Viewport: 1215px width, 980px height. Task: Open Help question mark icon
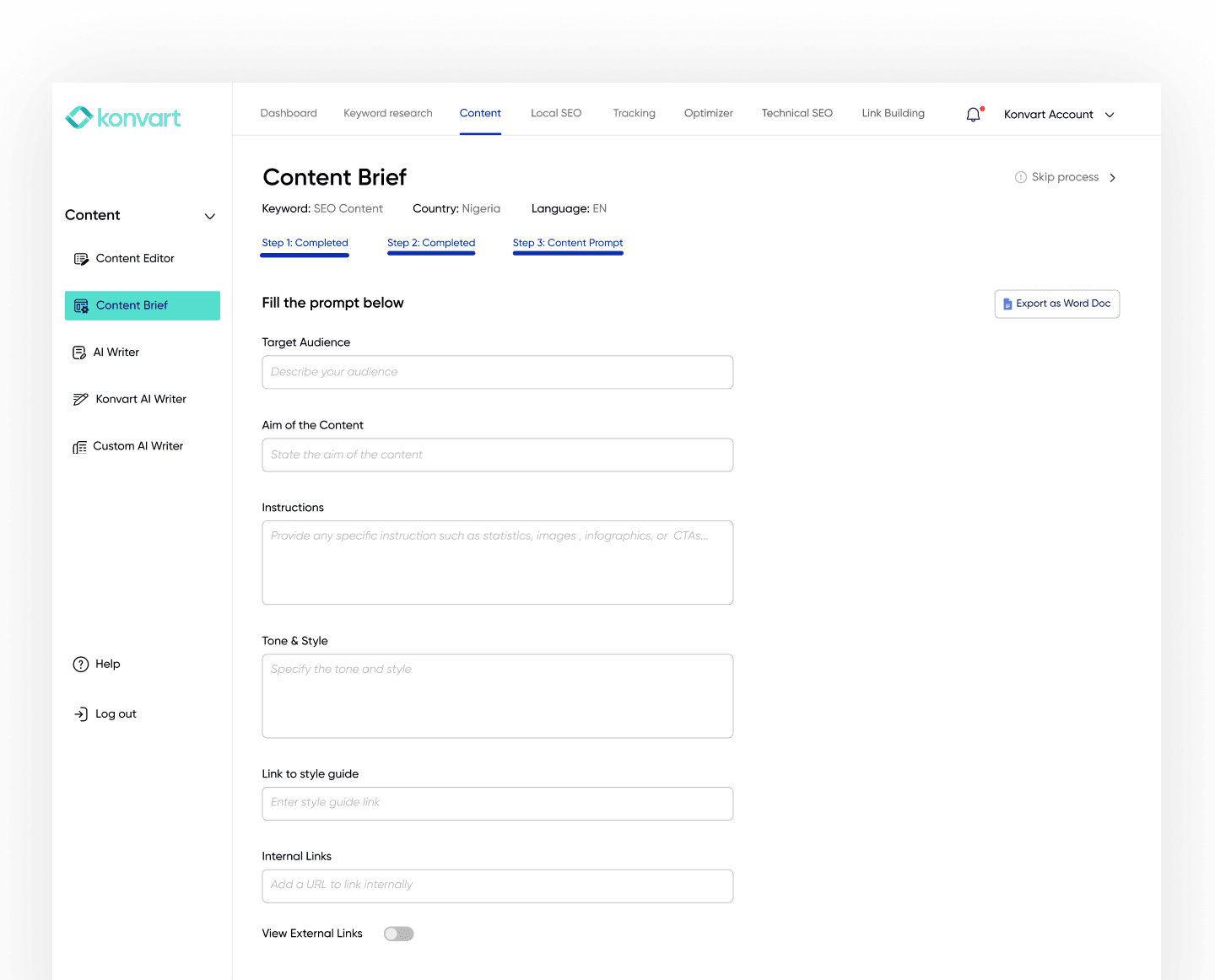coord(81,665)
